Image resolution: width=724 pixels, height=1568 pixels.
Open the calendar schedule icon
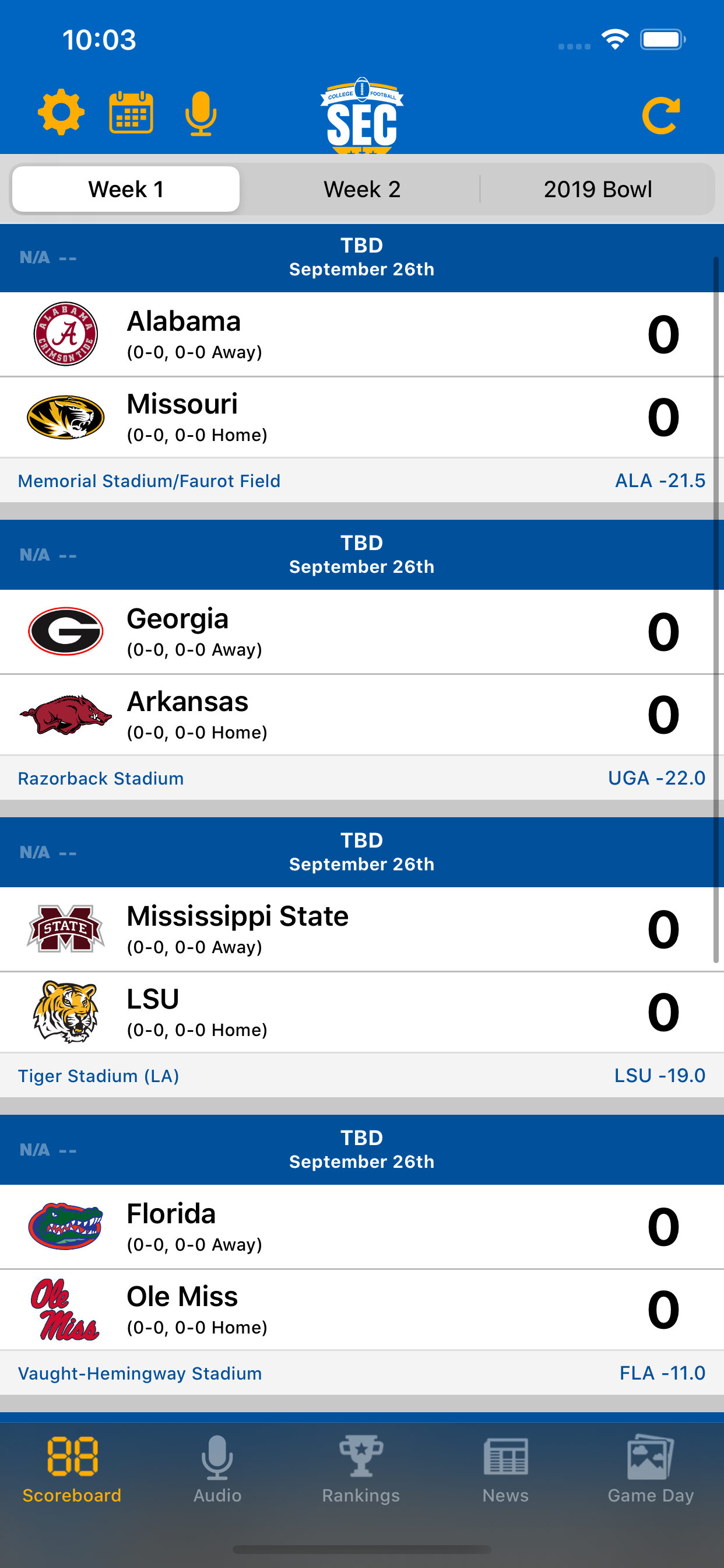tap(131, 113)
